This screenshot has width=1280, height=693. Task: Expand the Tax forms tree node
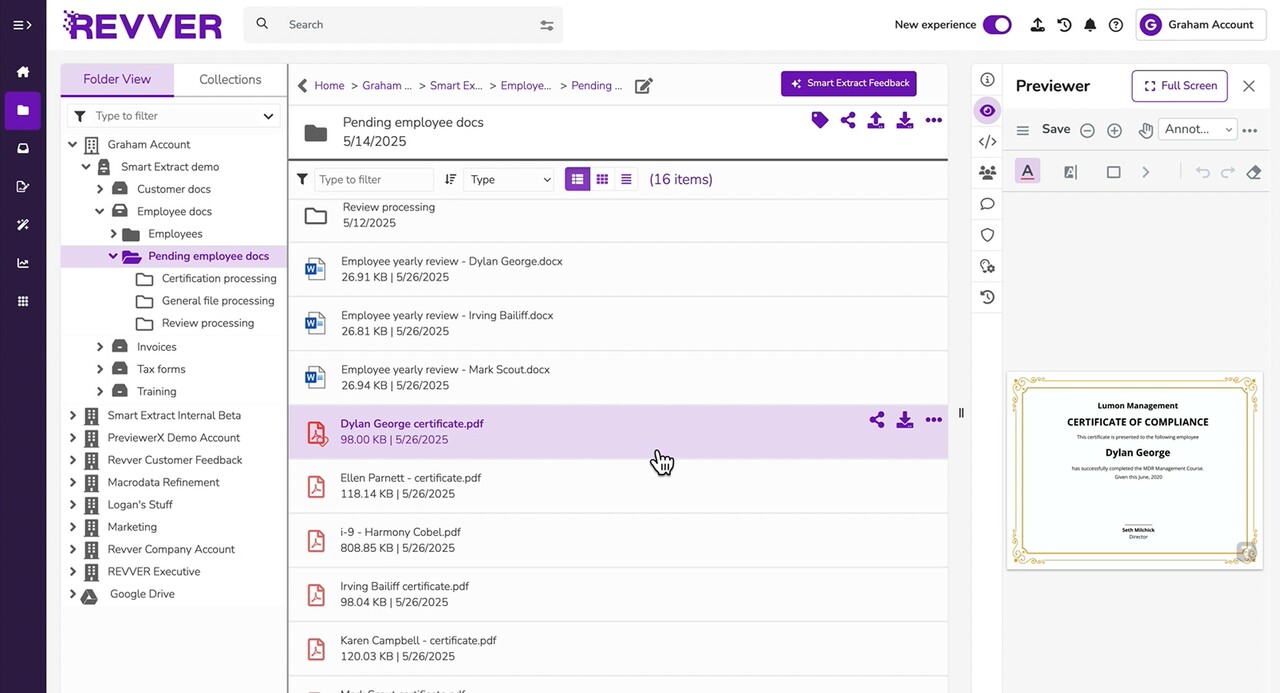pos(100,369)
